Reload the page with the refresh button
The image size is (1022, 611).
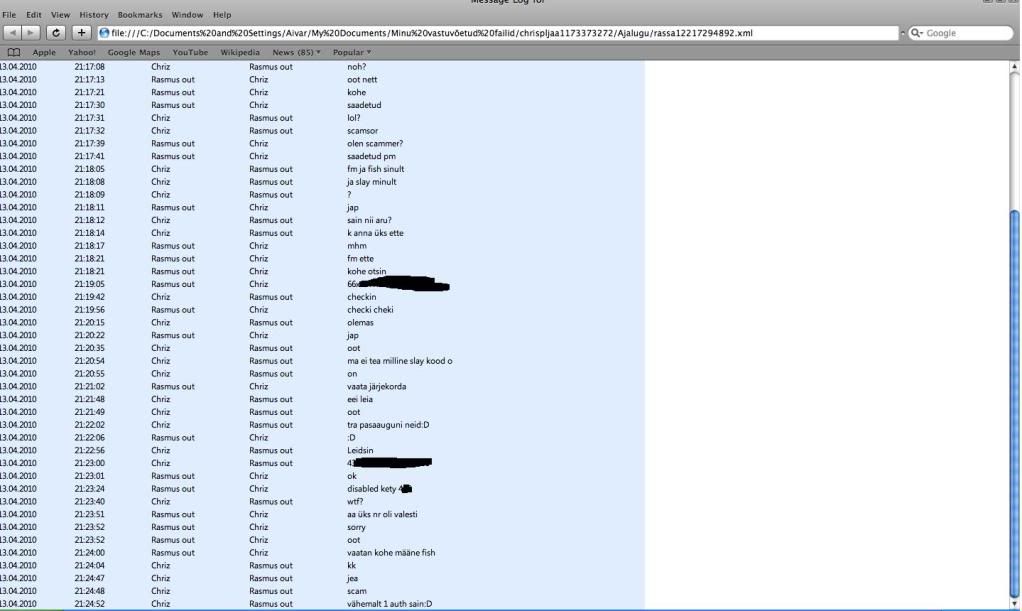tap(57, 33)
